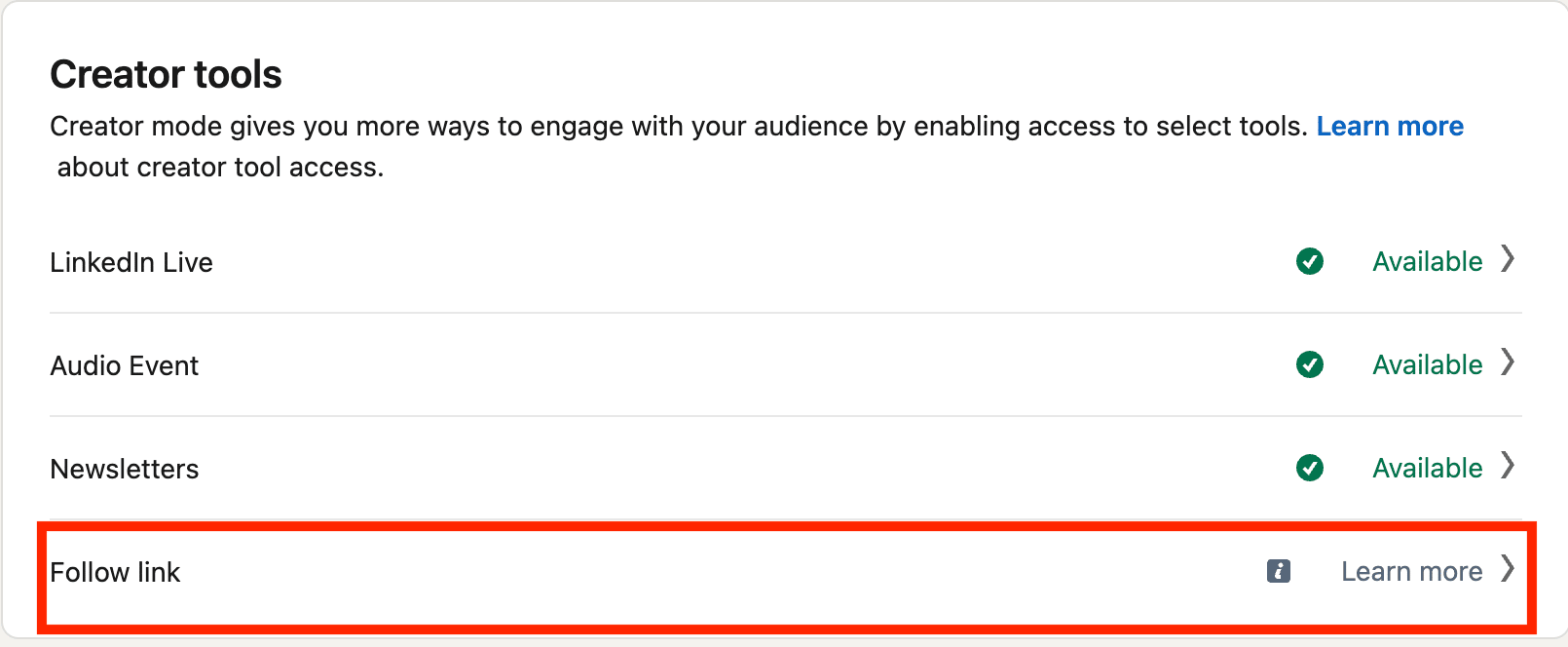The height and width of the screenshot is (647, 1568).
Task: Click the info icon in Follow link row
Action: click(1279, 571)
